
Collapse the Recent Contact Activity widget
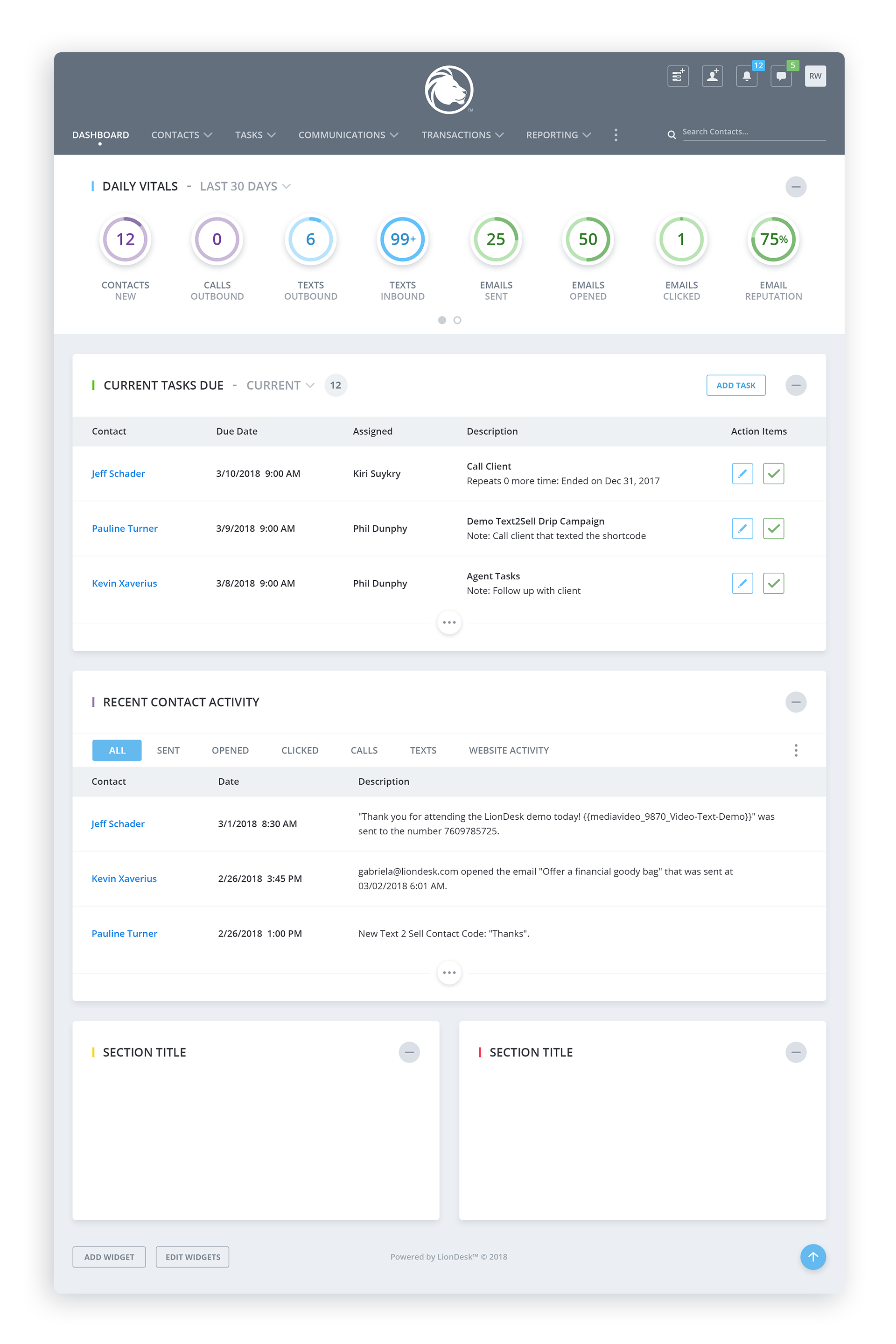795,702
